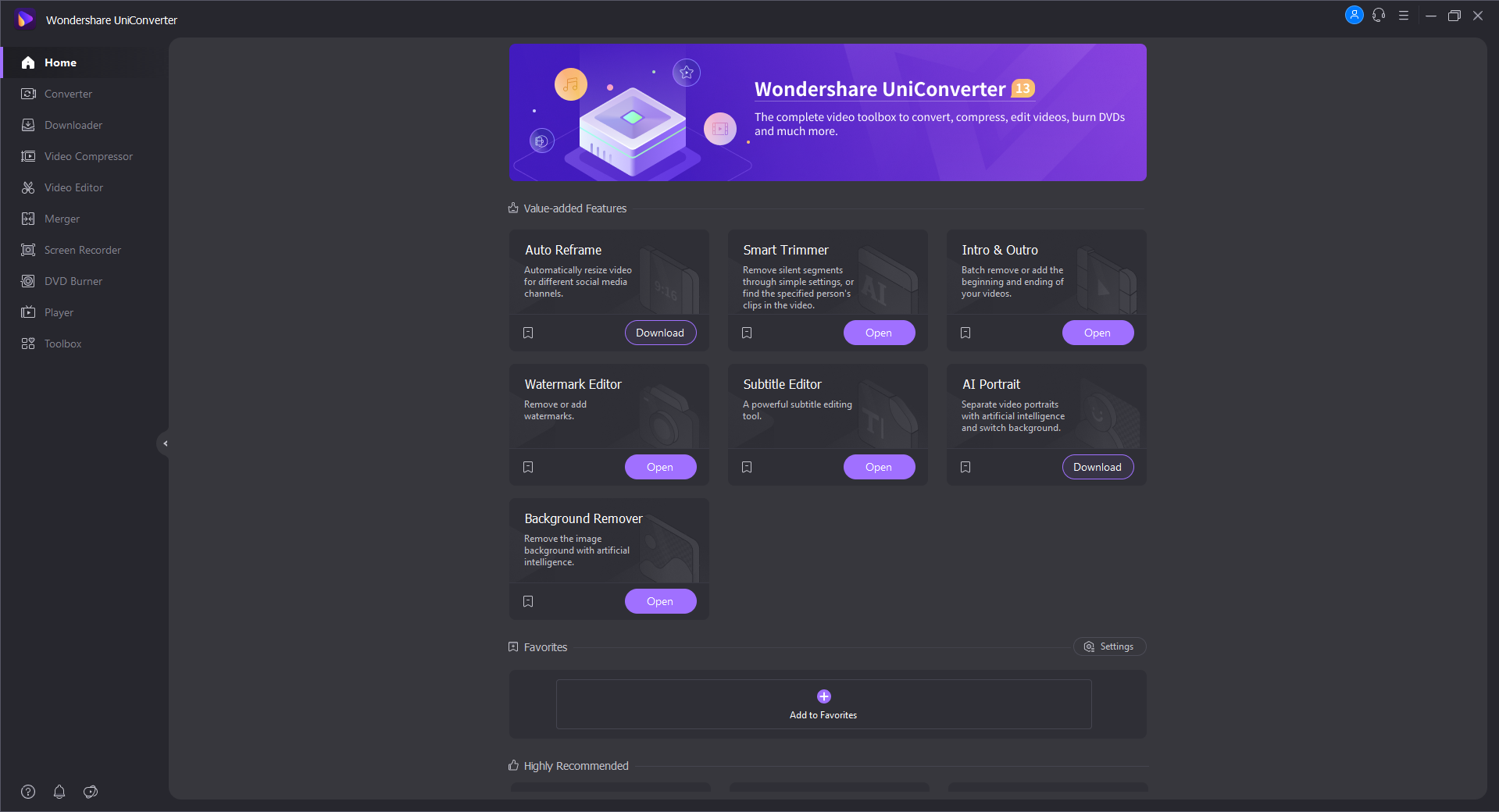This screenshot has height=812, width=1499.
Task: Click the Wondershare UniConverter logo
Action: [25, 19]
